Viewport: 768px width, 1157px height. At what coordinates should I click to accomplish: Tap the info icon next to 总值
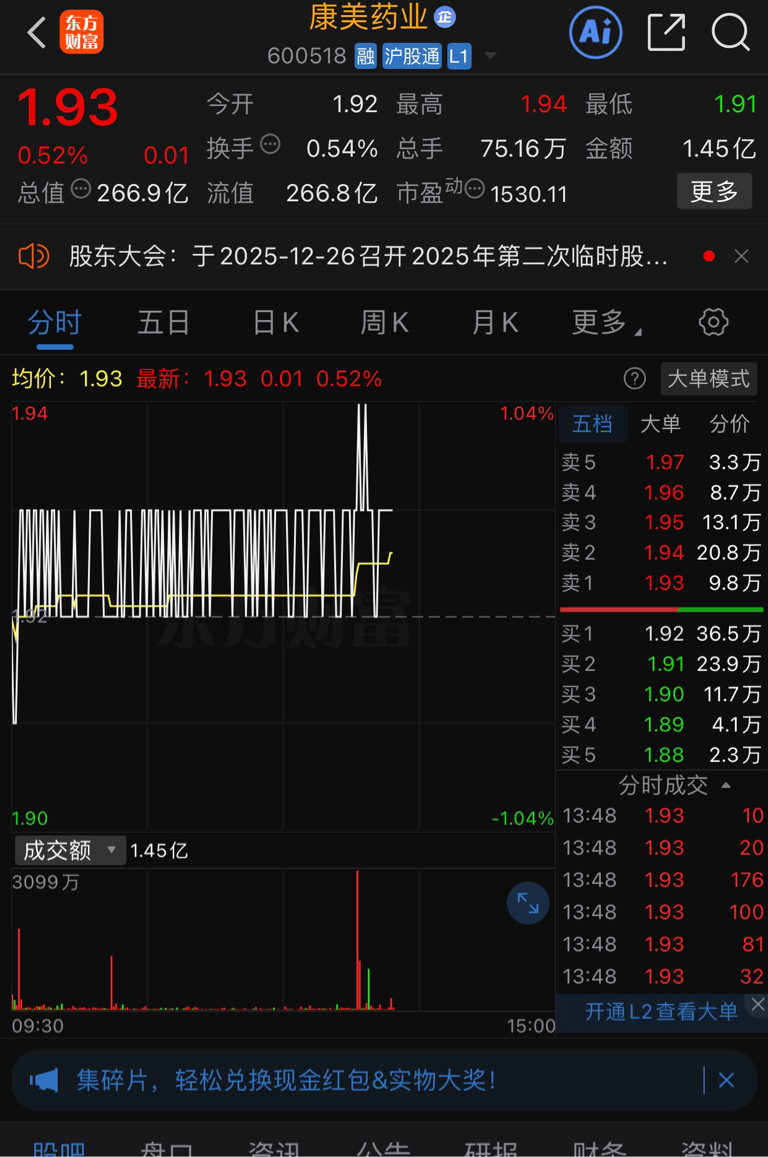(x=80, y=190)
